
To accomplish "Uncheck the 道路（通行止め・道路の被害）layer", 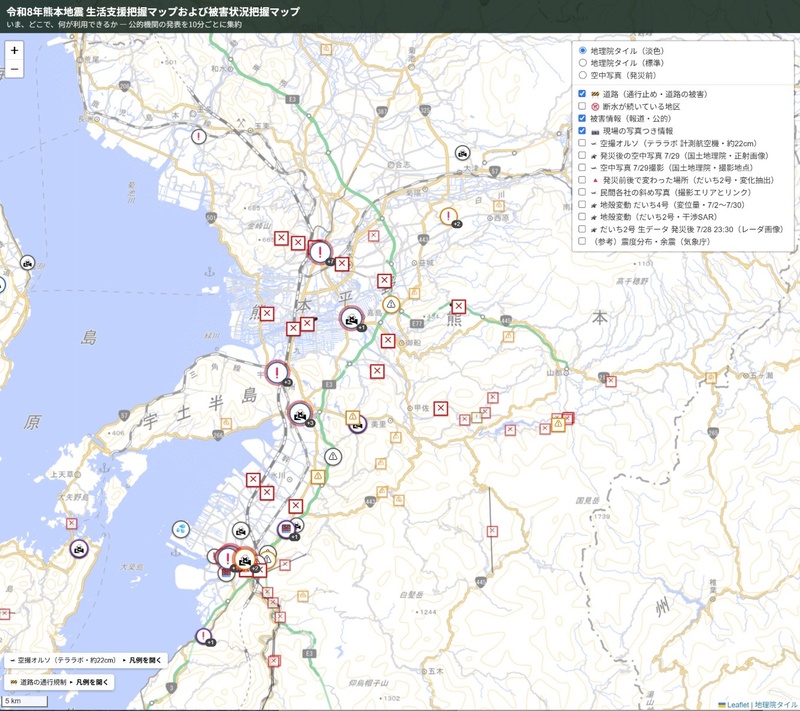I will [582, 94].
